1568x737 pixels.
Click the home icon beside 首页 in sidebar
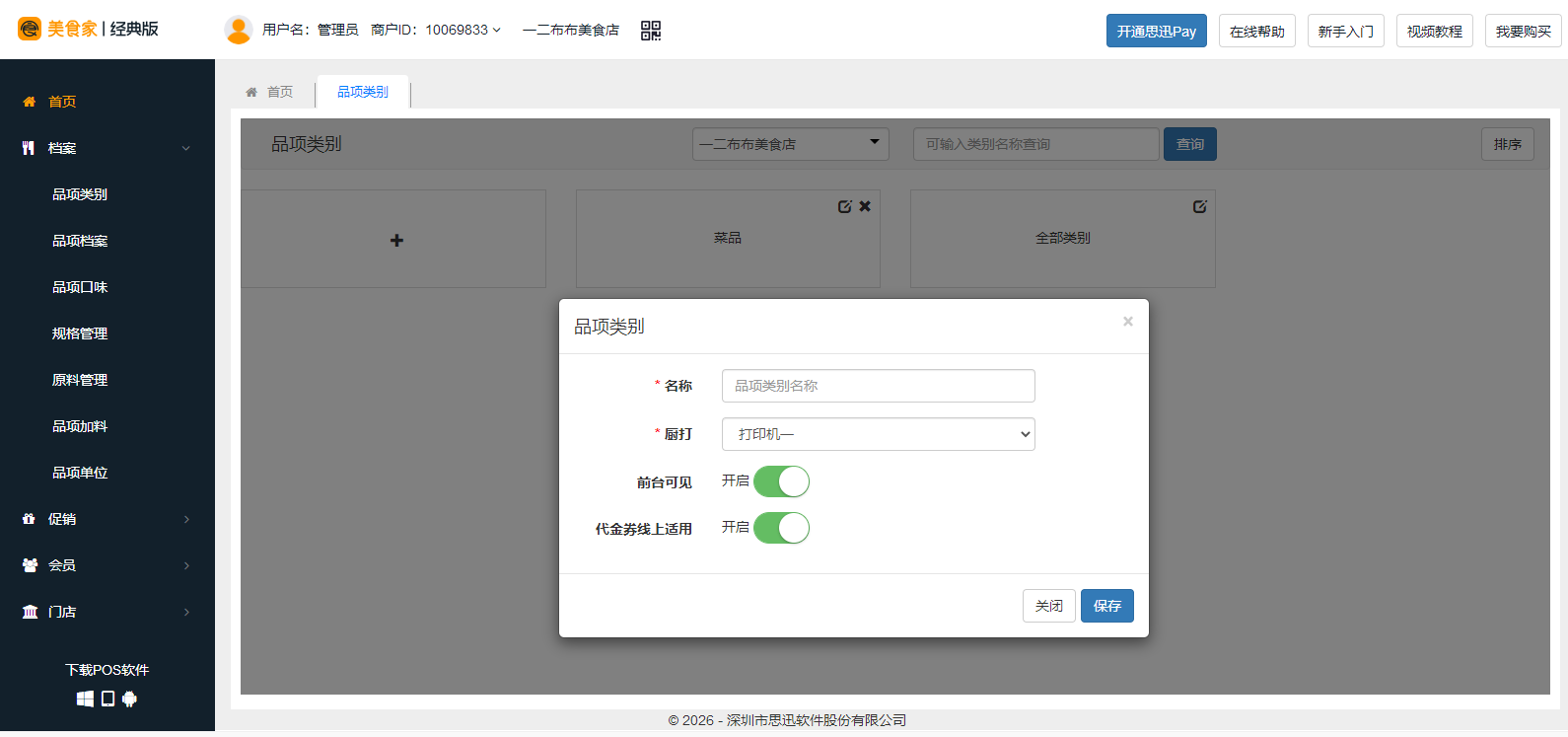tap(29, 102)
